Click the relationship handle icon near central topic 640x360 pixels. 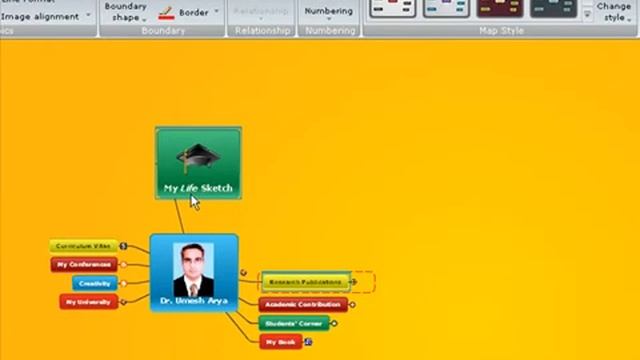tap(243, 272)
